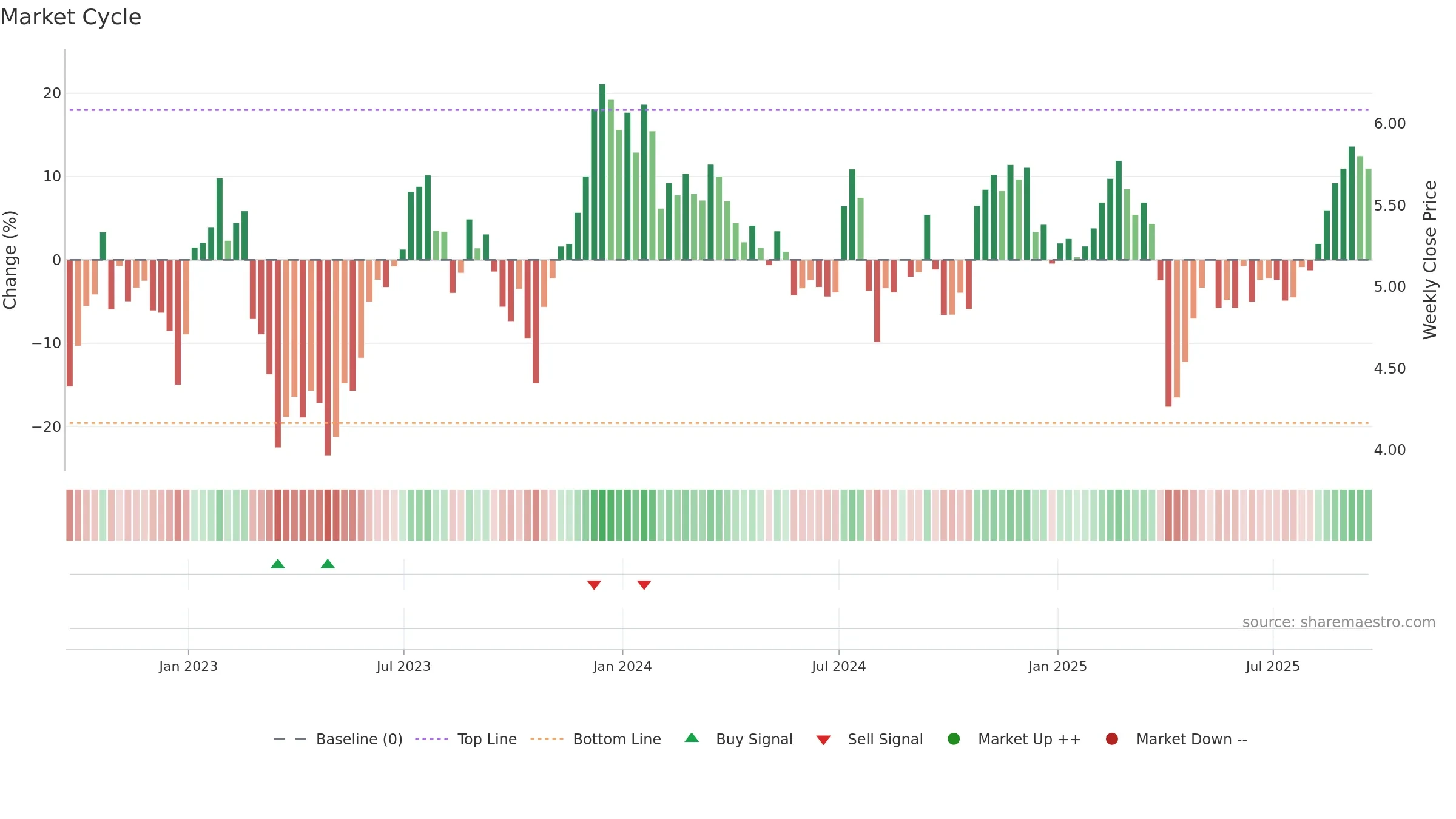Click the Bottom Line orange dotted legend swatch
Image resolution: width=1456 pixels, height=819 pixels.
[x=547, y=739]
